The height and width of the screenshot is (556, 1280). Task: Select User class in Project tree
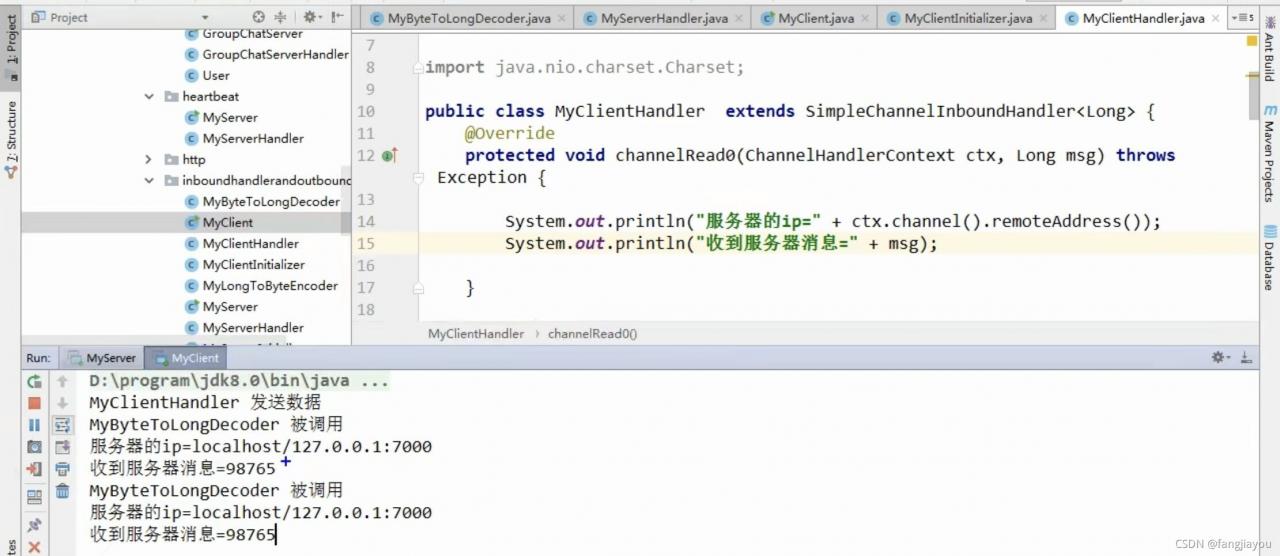(x=208, y=75)
